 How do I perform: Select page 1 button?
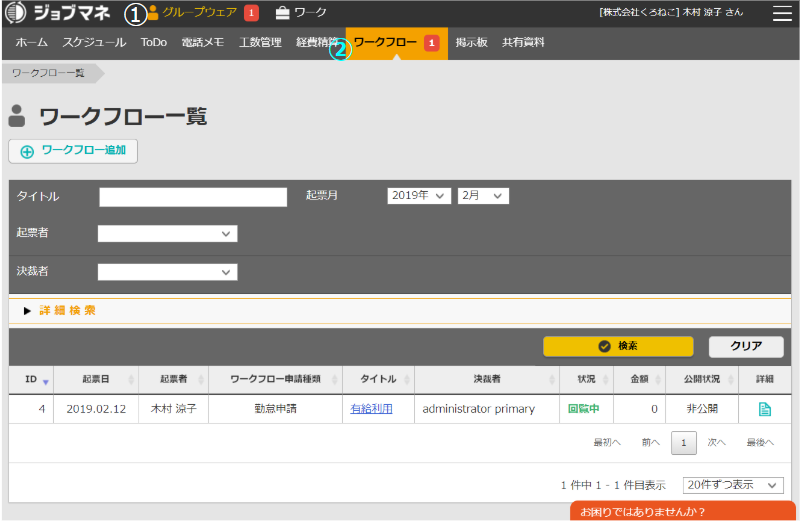(x=684, y=443)
